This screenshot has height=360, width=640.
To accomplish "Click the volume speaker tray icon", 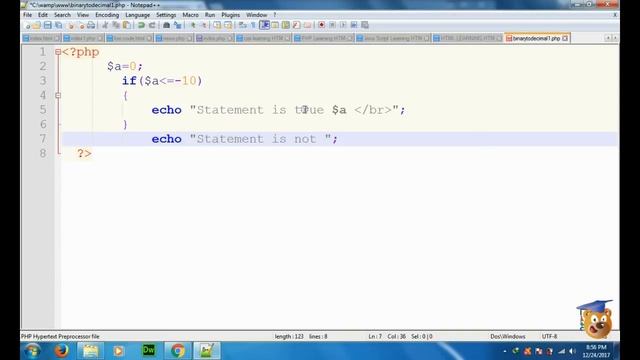I will [x=572, y=351].
